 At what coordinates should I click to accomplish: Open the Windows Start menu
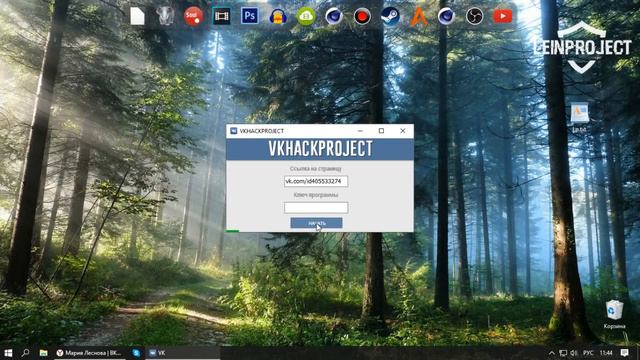coord(8,353)
